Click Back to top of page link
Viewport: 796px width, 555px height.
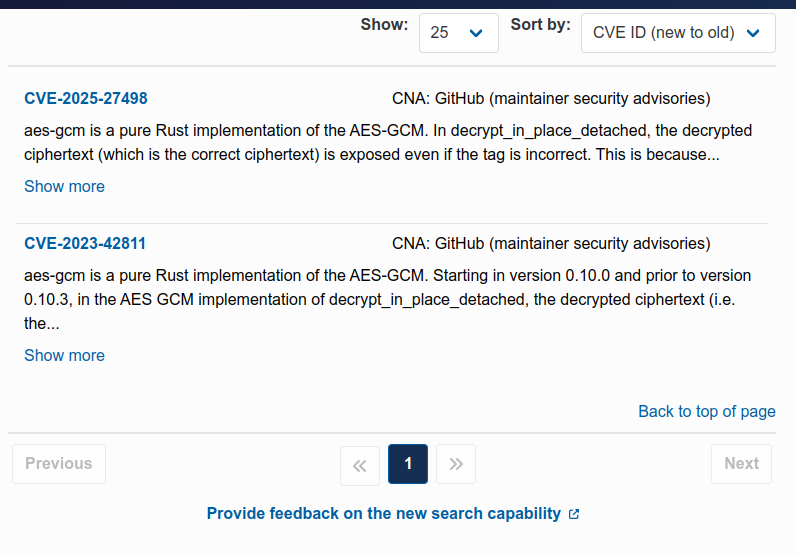707,411
